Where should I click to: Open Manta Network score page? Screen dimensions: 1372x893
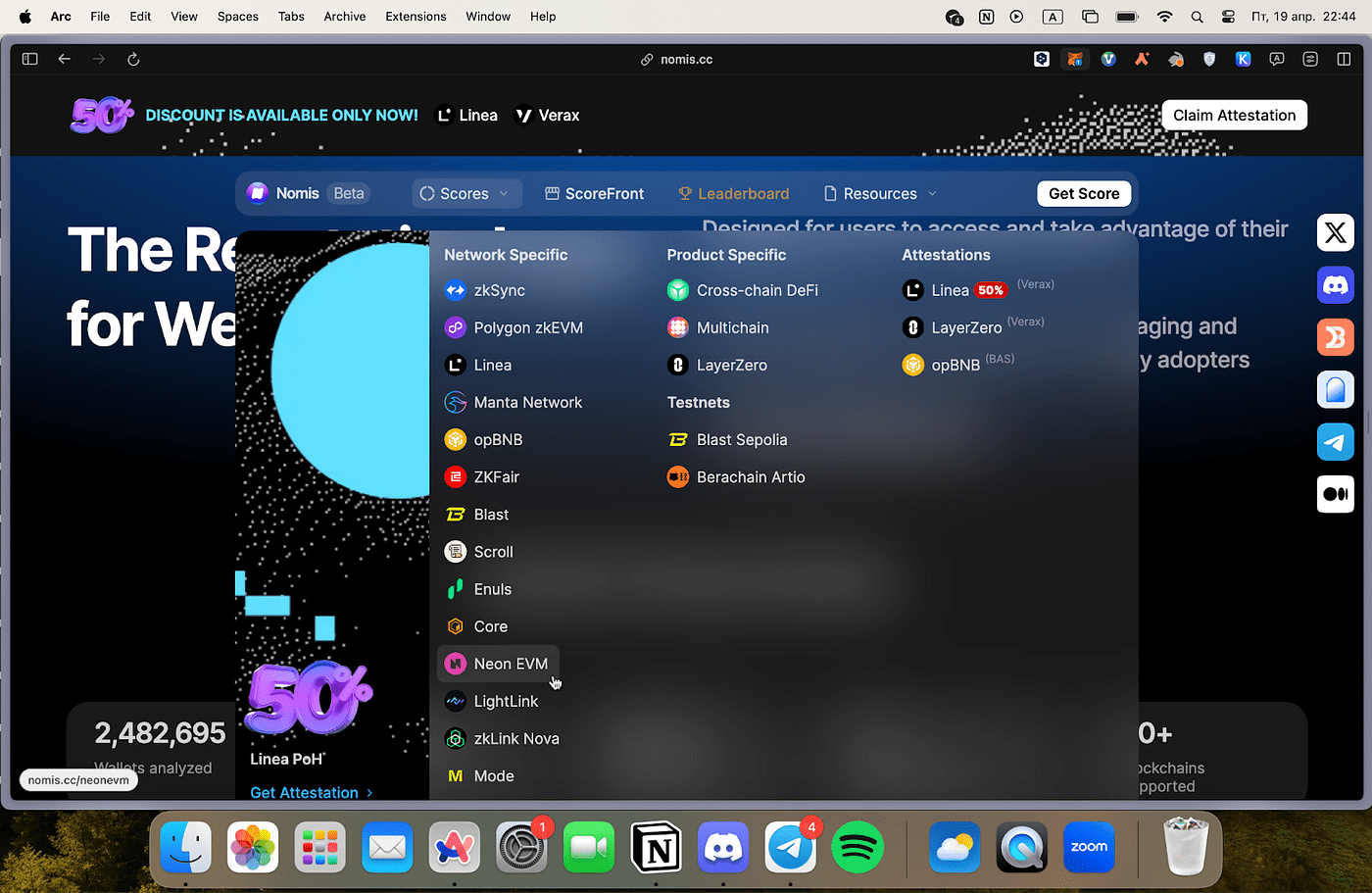click(x=514, y=402)
